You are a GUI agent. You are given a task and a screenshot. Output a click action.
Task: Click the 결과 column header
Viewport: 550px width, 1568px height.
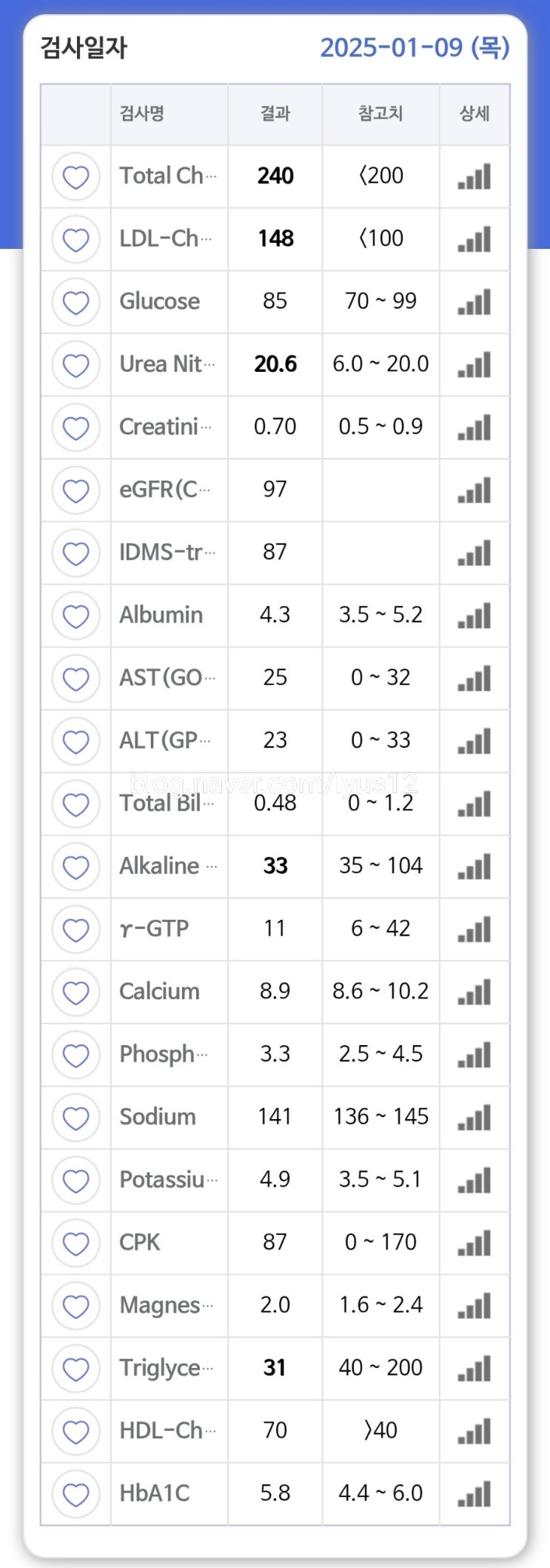[x=275, y=114]
